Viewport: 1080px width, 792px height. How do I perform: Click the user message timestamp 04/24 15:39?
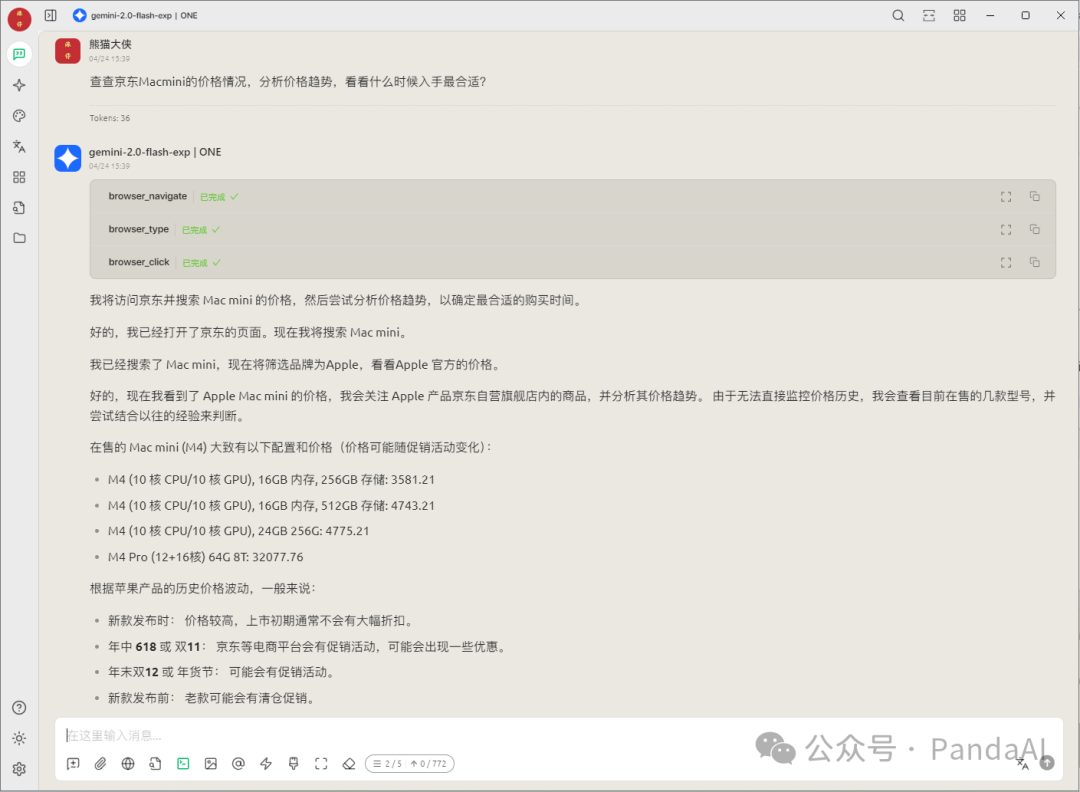point(109,59)
